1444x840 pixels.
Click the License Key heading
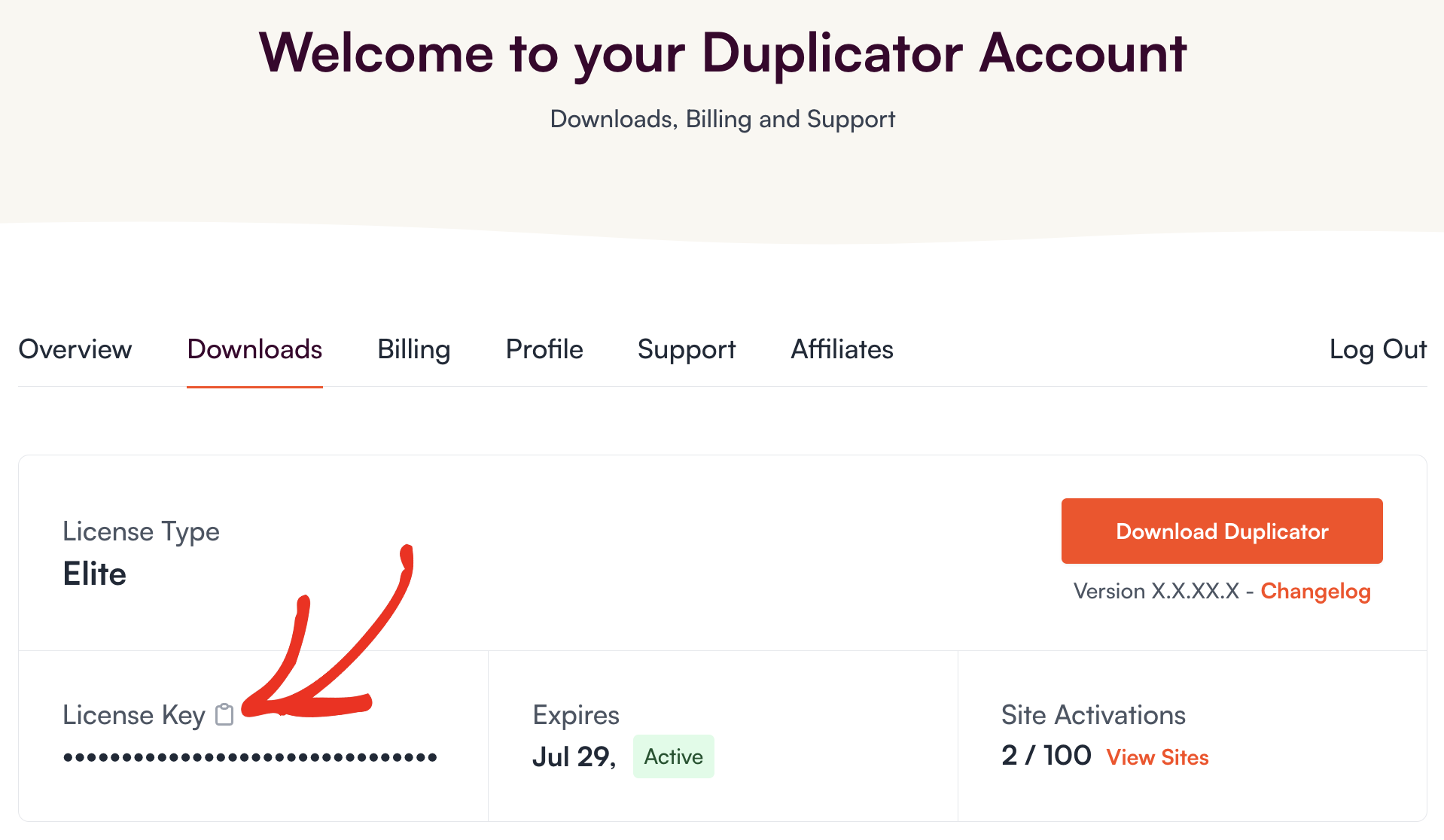136,715
